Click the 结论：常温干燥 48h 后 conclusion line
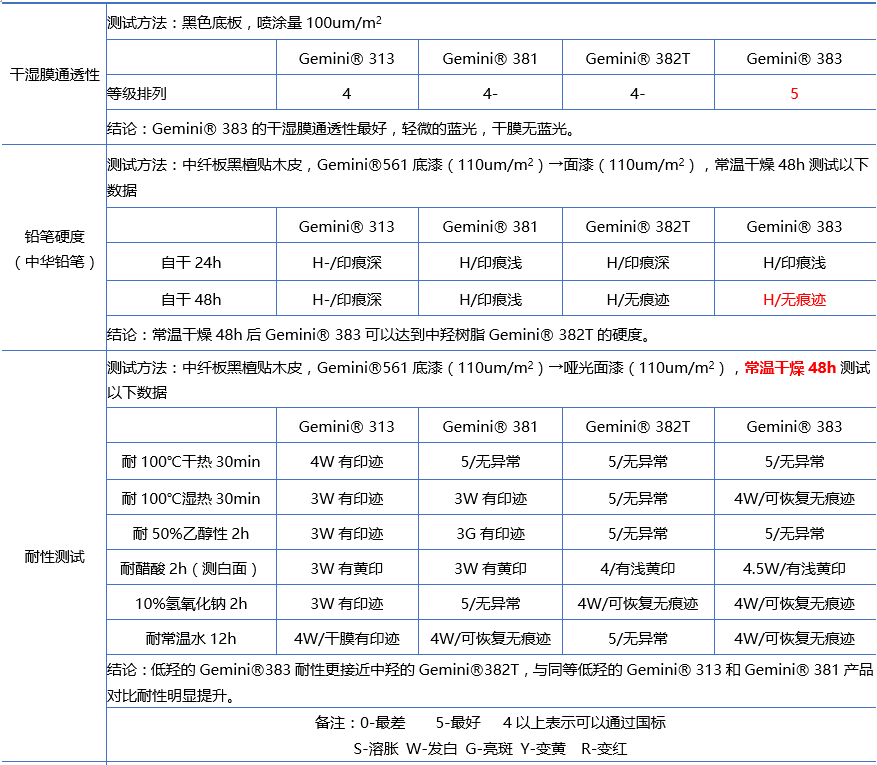The height and width of the screenshot is (765, 877). tap(379, 334)
